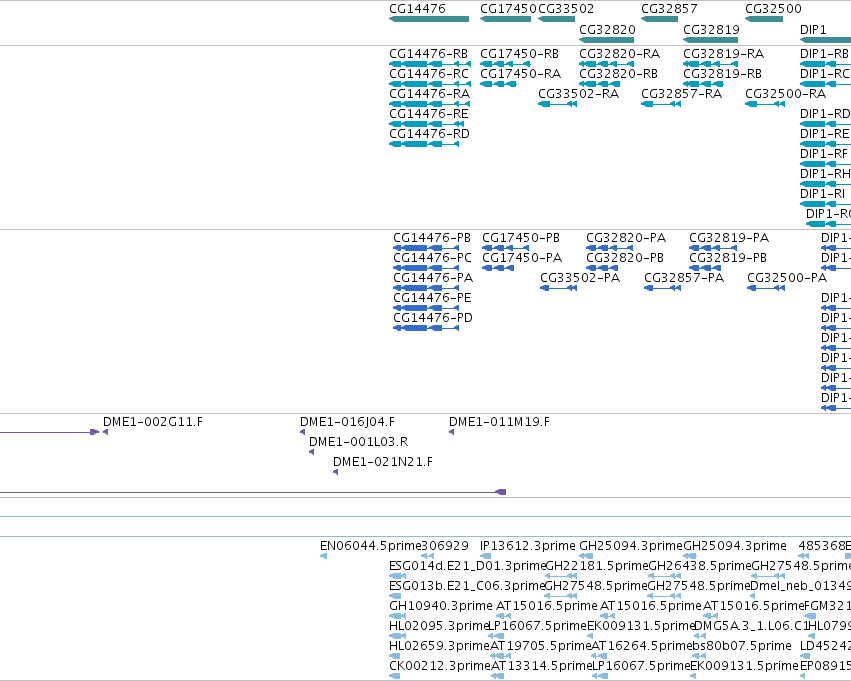
Task: Open transcript CG32820-RB
Action: pyautogui.click(x=599, y=84)
